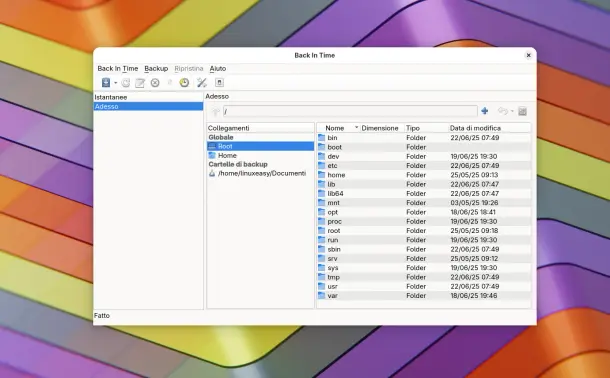
Task: Click the lib64 folder icon
Action: [x=321, y=193]
